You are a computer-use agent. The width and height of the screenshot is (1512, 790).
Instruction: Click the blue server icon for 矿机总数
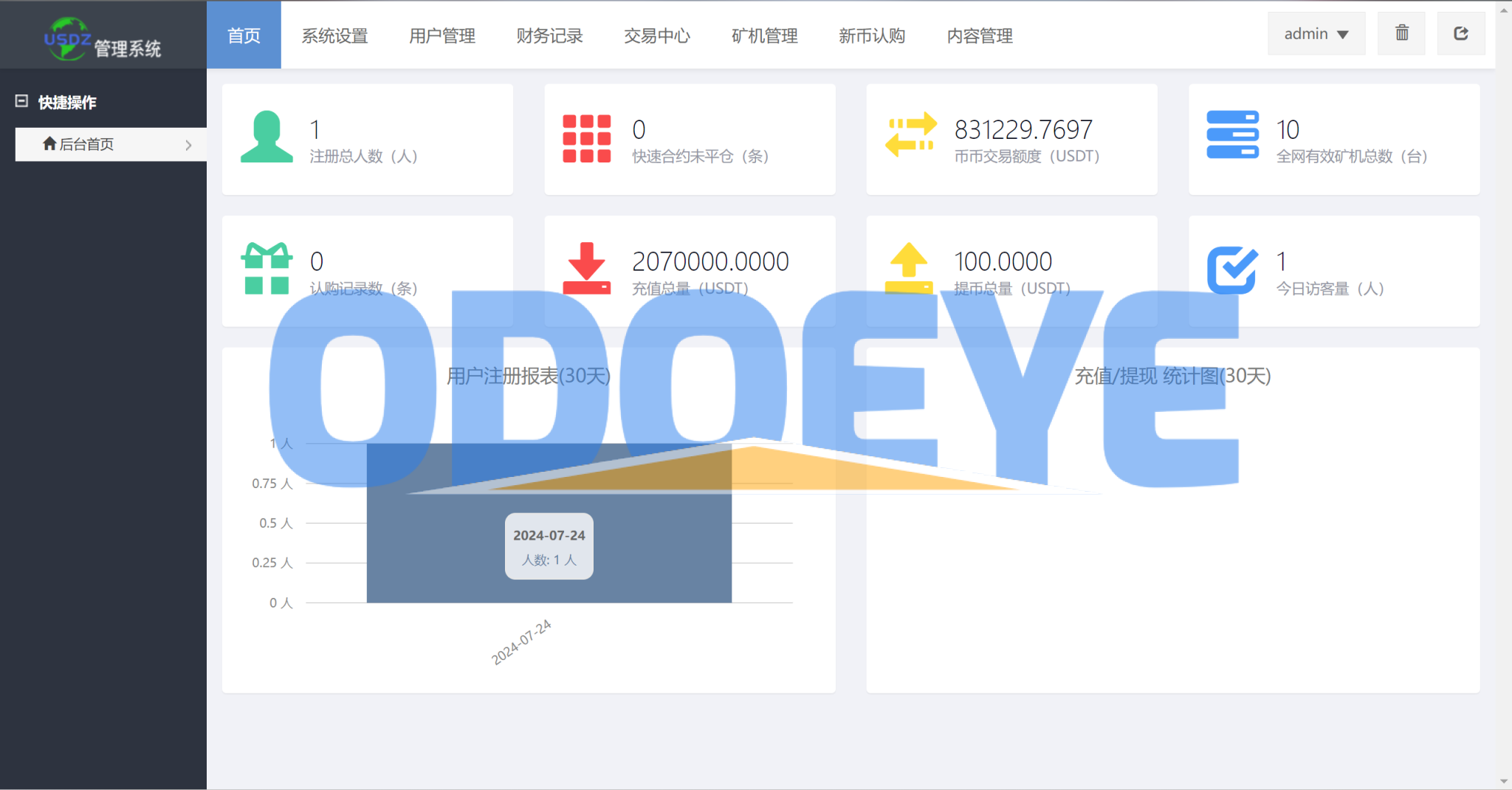1232,134
